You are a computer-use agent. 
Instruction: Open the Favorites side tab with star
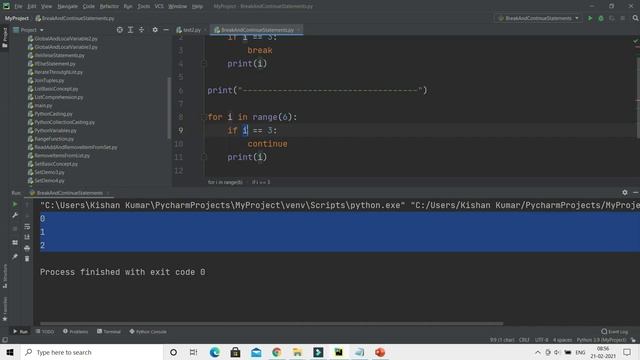(x=5, y=309)
